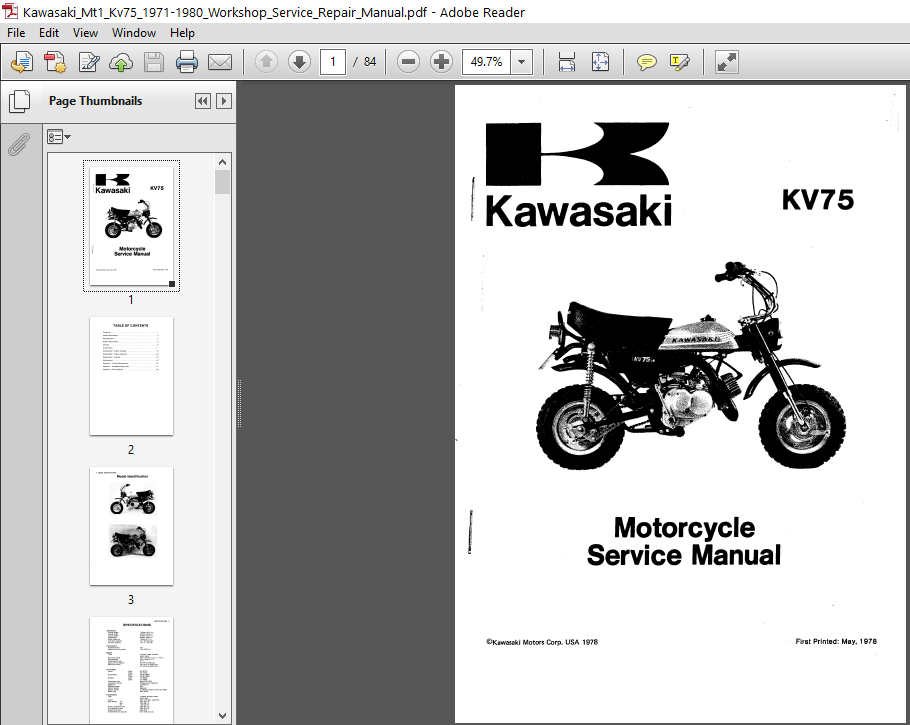Click the Page Thumbnails panel icon
910x725 pixels.
[19, 102]
